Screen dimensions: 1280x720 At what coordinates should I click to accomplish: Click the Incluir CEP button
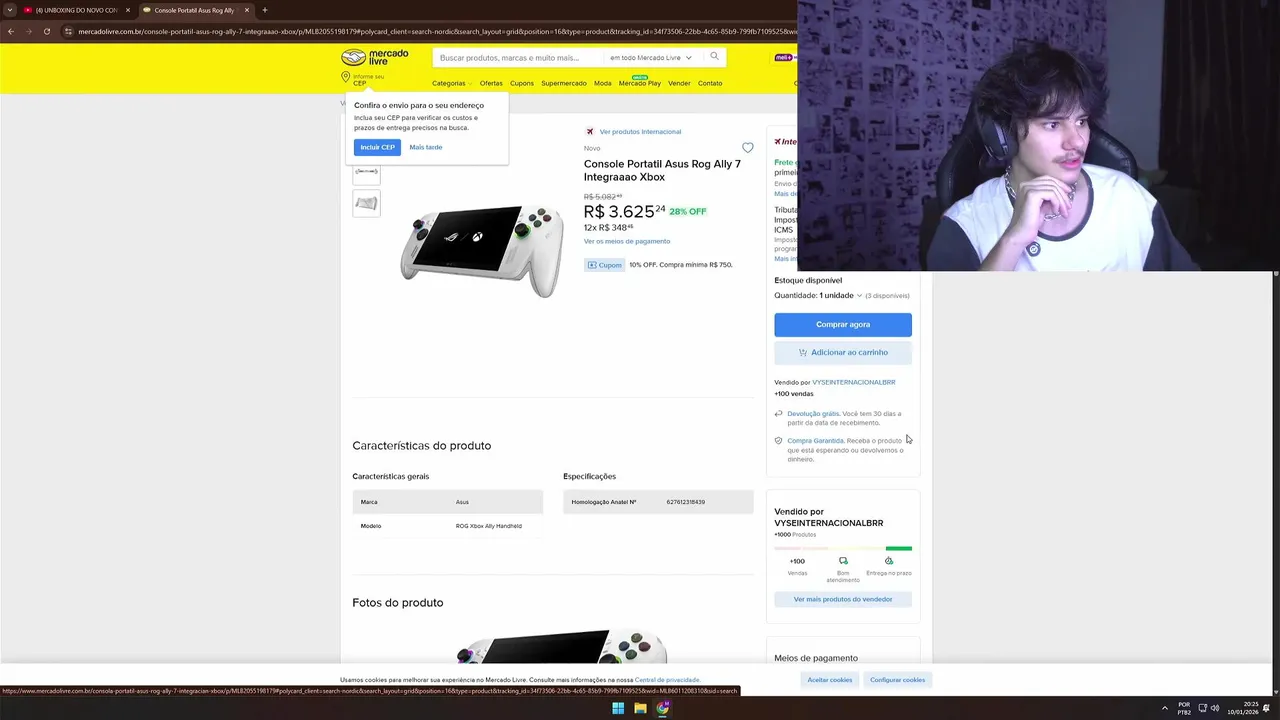pos(377,147)
